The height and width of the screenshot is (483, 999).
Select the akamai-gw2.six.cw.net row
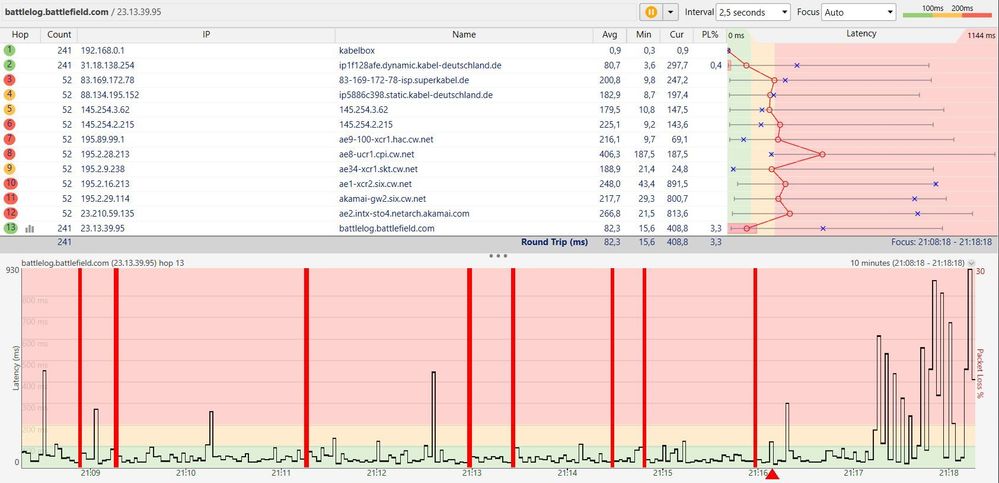[x=363, y=198]
